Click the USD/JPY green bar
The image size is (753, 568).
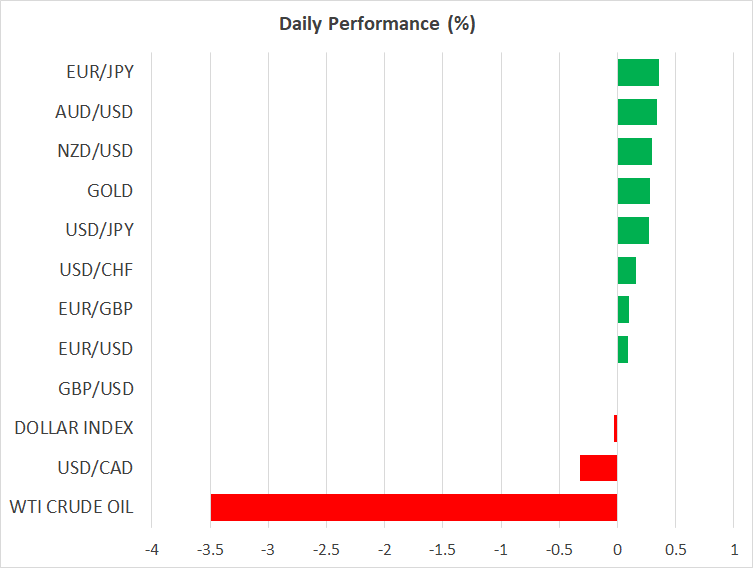point(633,230)
